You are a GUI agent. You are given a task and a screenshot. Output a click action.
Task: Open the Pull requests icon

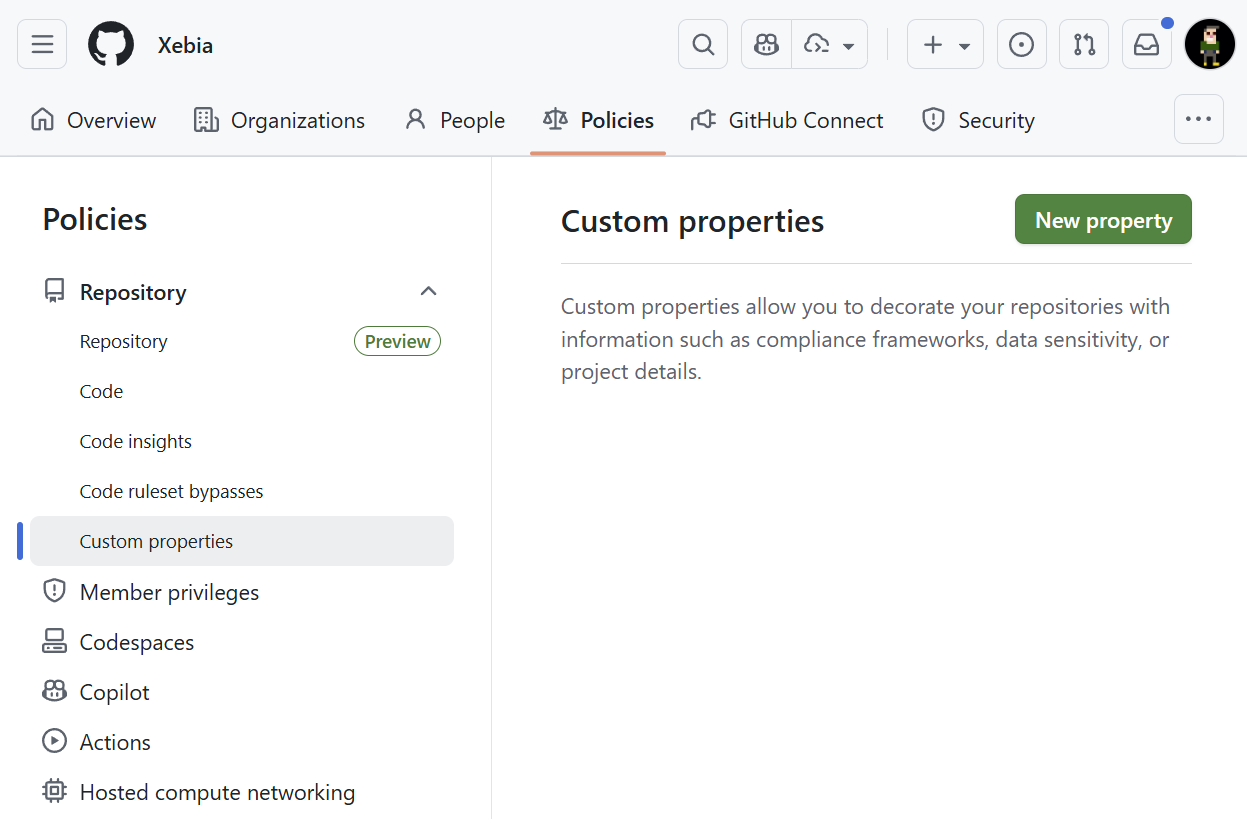pyautogui.click(x=1084, y=45)
